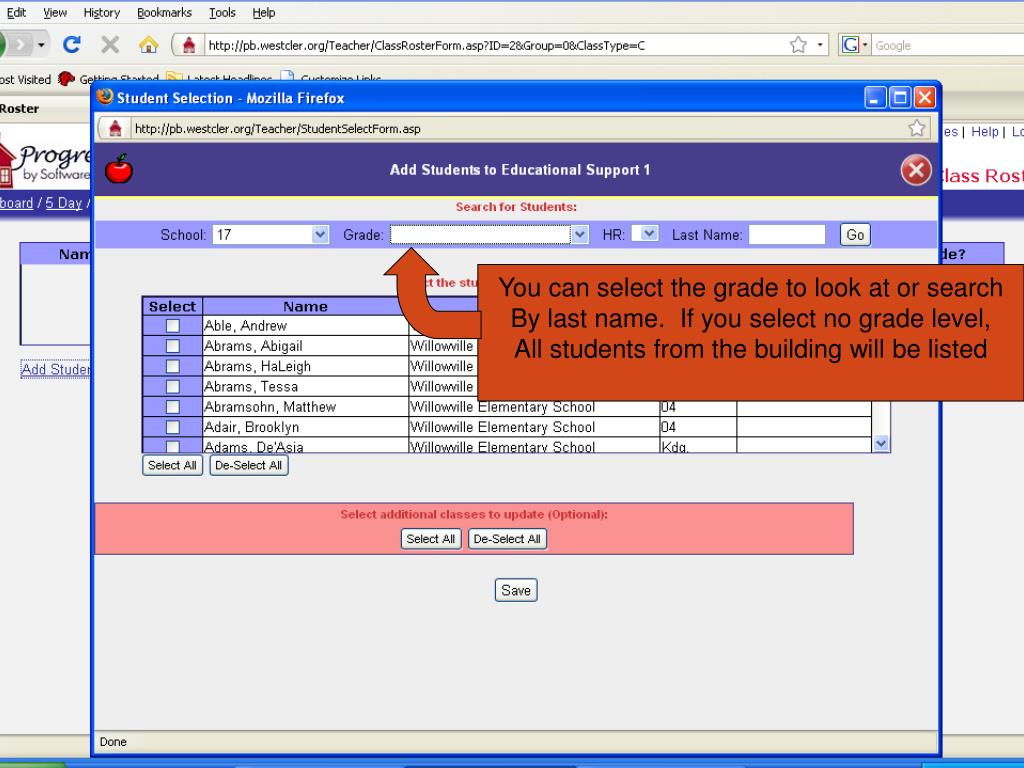Open the School dropdown showing 17

pyautogui.click(x=270, y=234)
